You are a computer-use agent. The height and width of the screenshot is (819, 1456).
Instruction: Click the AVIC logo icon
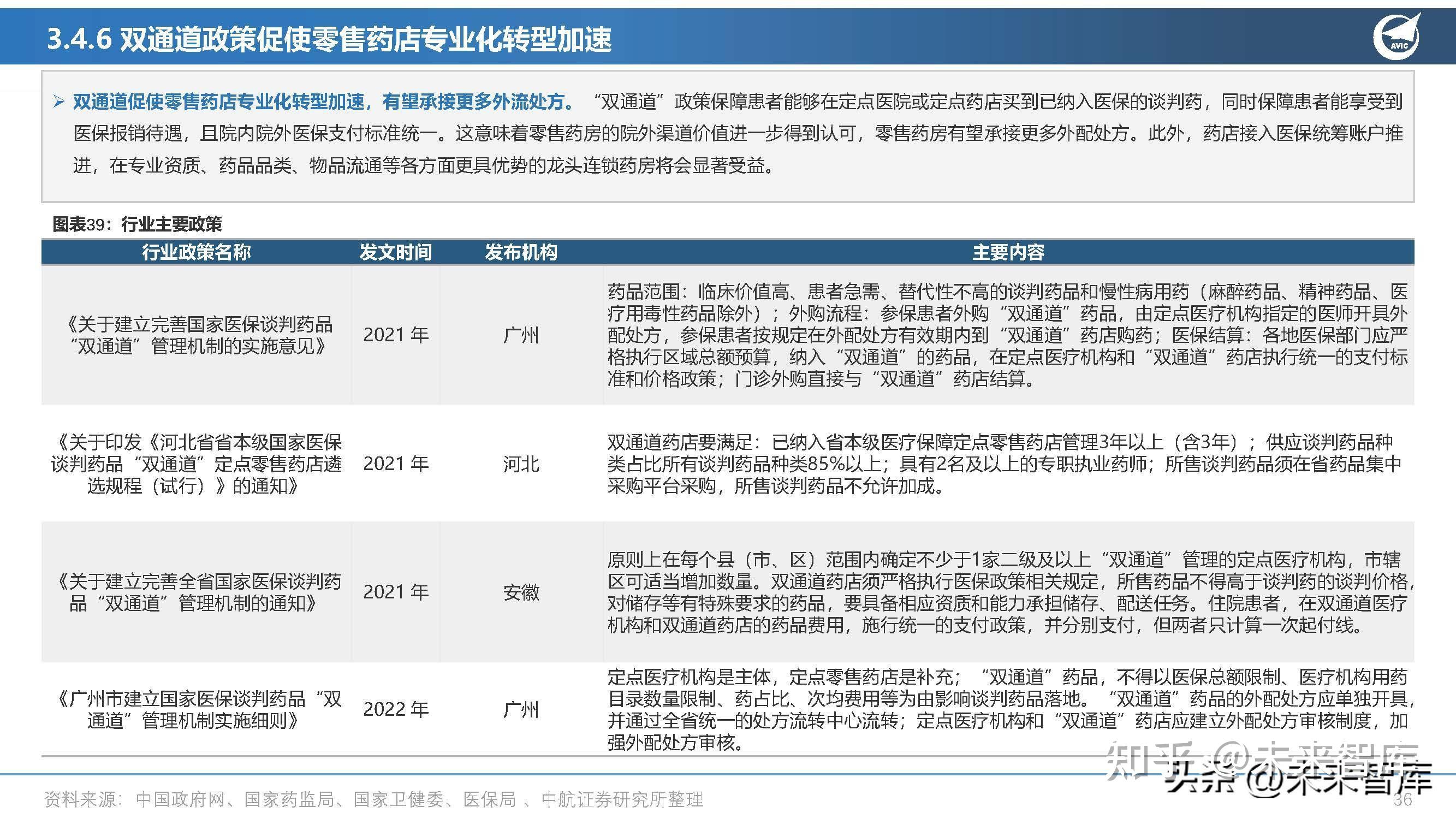click(1396, 36)
